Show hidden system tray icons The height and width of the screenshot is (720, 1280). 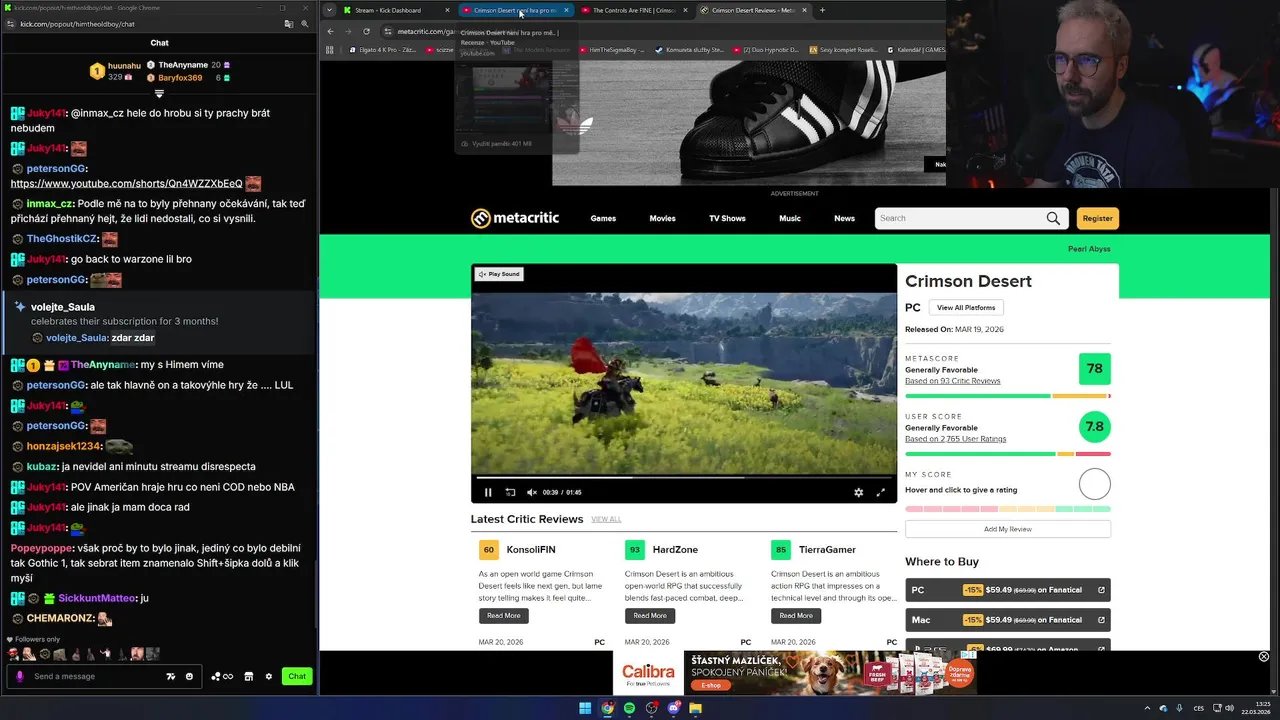[1147, 708]
